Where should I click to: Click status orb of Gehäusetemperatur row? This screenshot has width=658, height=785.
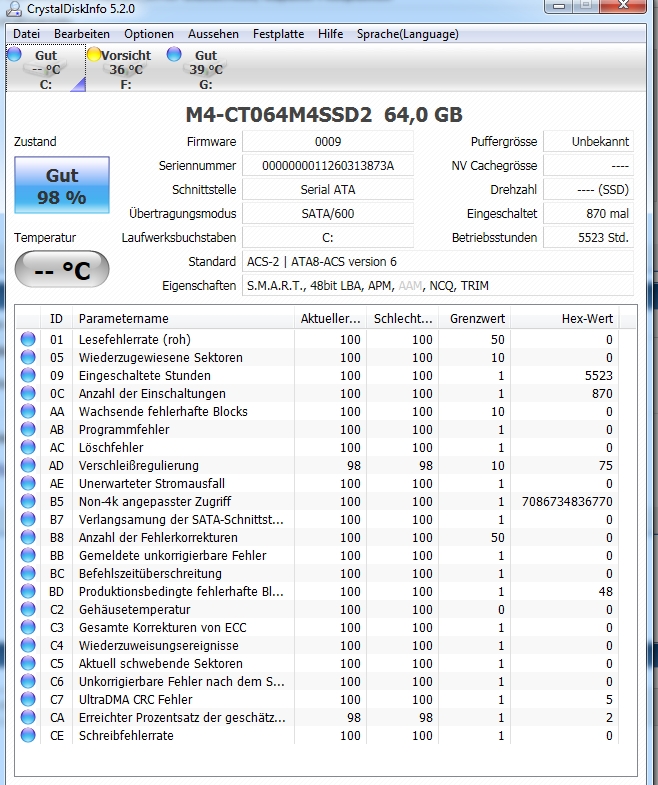28,609
